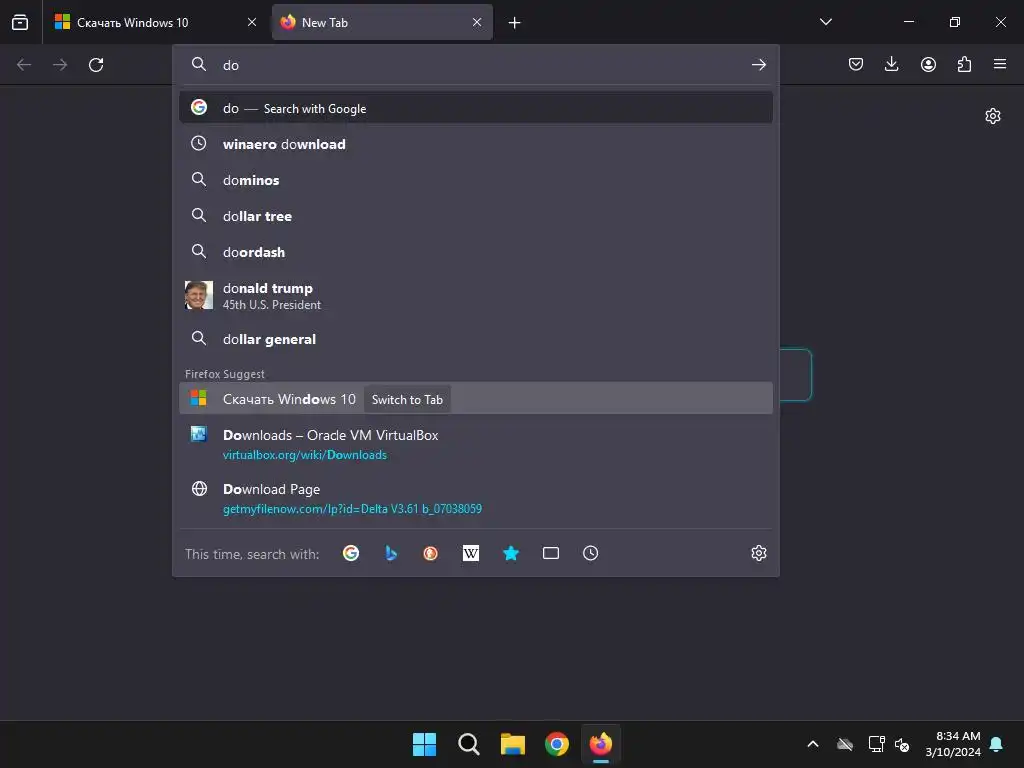
Task: Go forward with the forward arrow
Action: pyautogui.click(x=60, y=65)
